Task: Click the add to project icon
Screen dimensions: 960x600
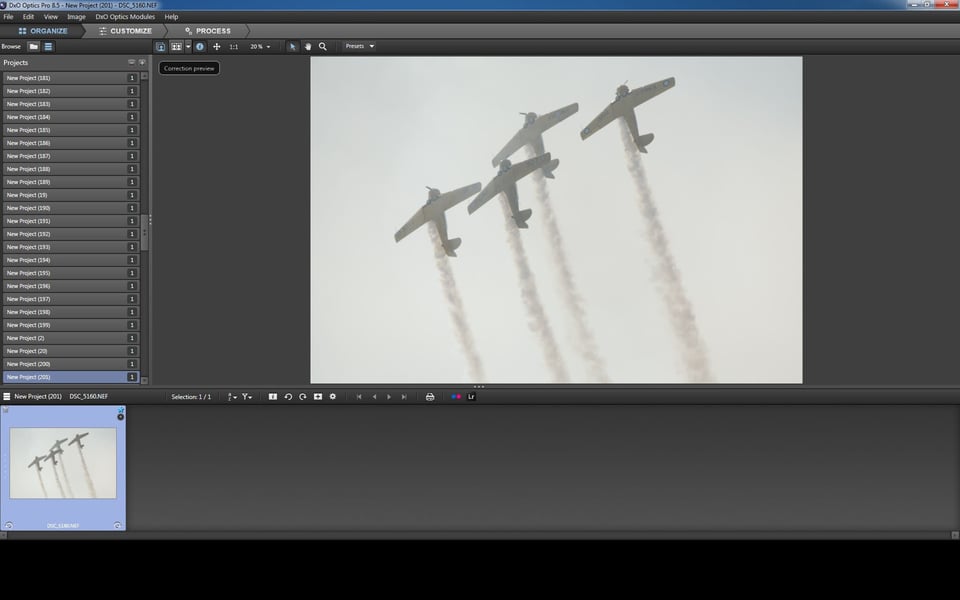Action: 318,397
